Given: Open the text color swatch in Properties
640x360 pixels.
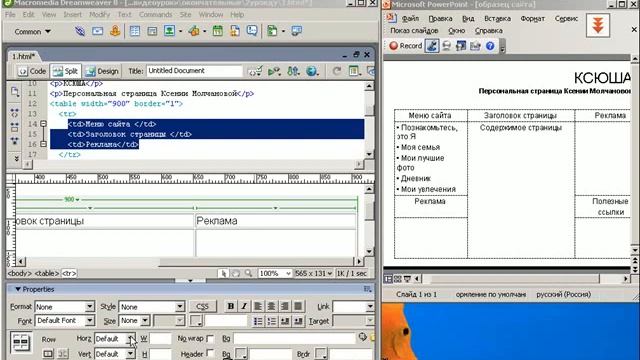Looking at the screenshot, I should pos(196,321).
